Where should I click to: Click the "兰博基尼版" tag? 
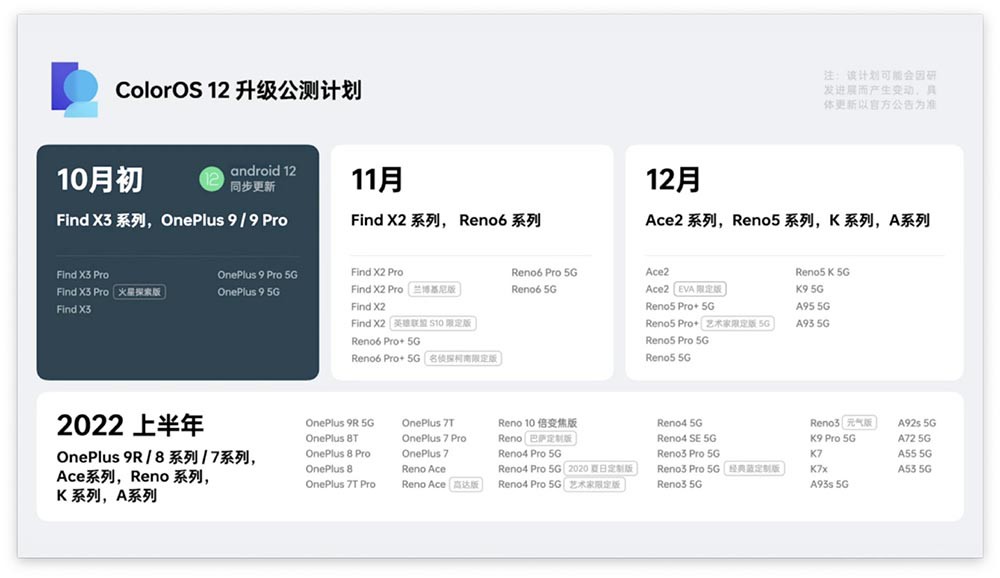pos(434,290)
